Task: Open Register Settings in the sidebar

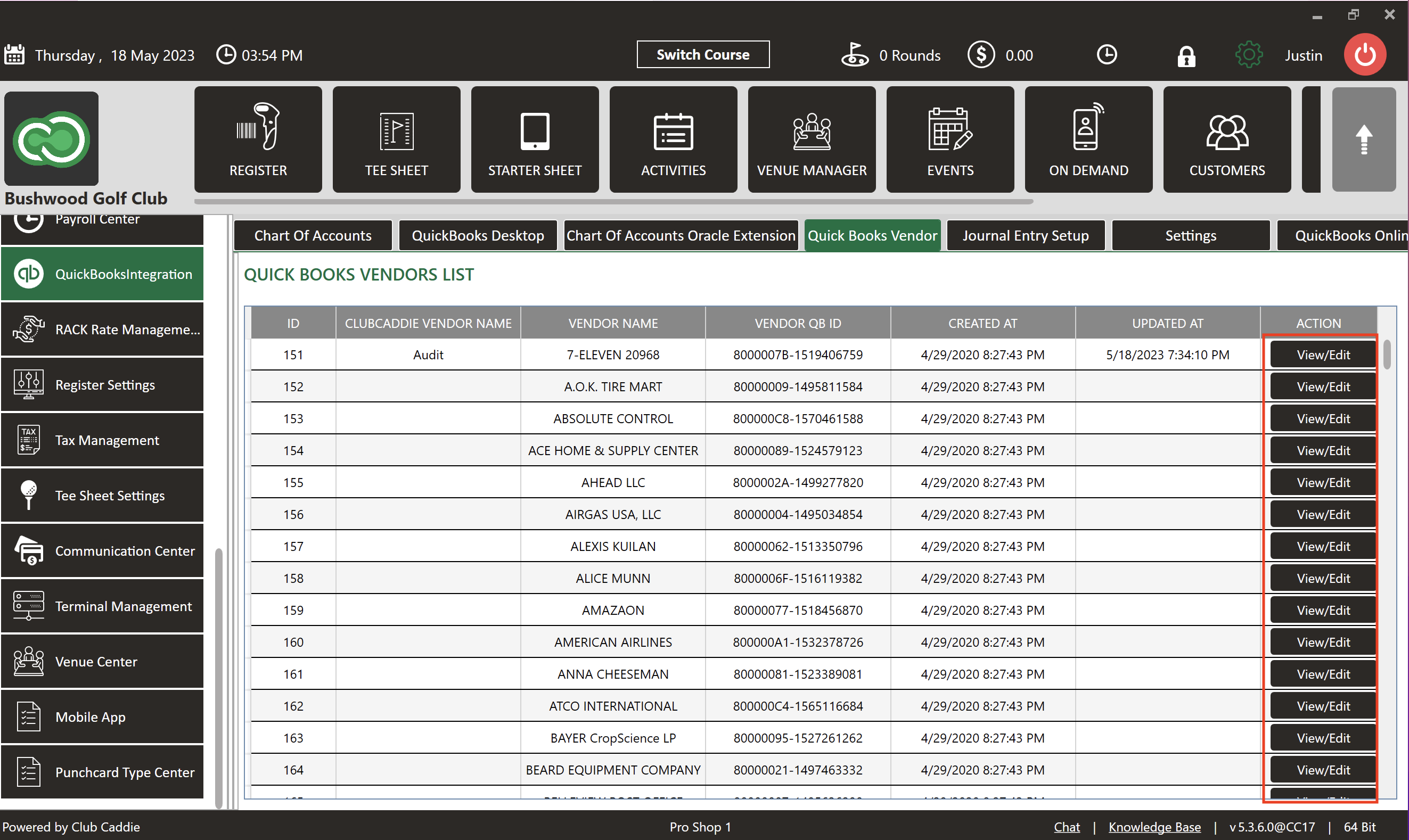Action: click(102, 385)
